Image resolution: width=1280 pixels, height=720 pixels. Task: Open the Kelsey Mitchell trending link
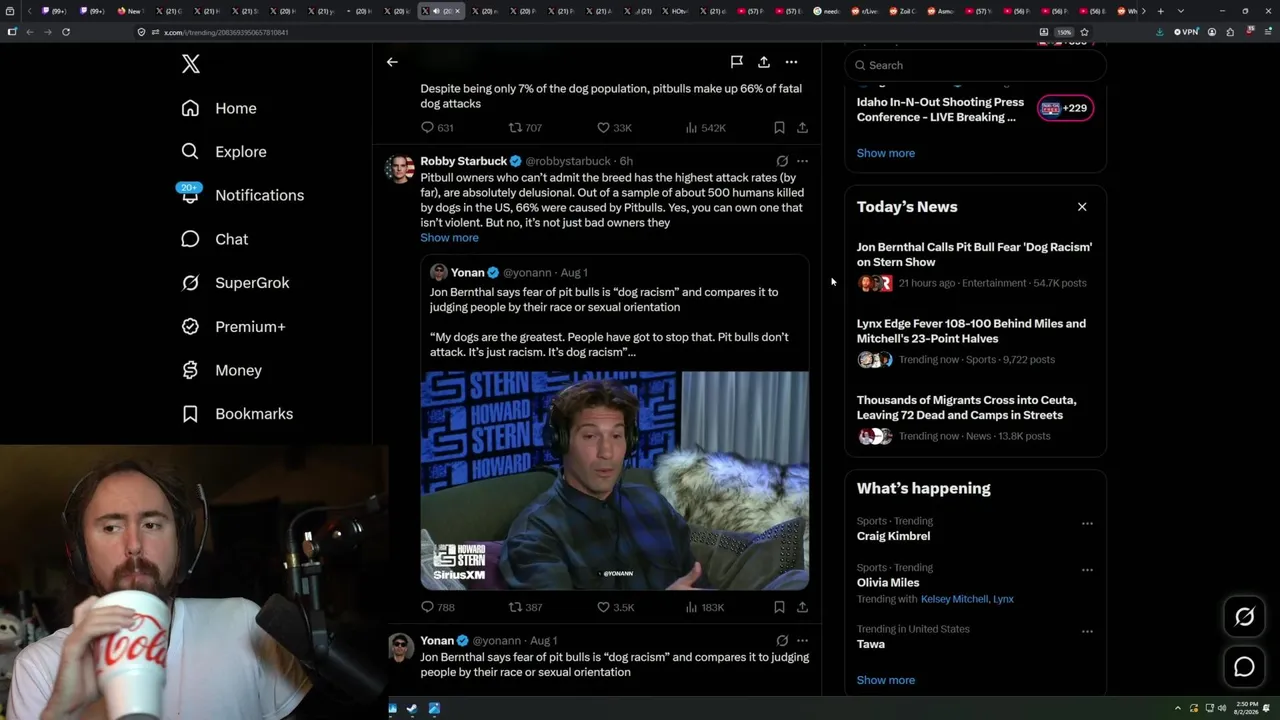[x=954, y=599]
